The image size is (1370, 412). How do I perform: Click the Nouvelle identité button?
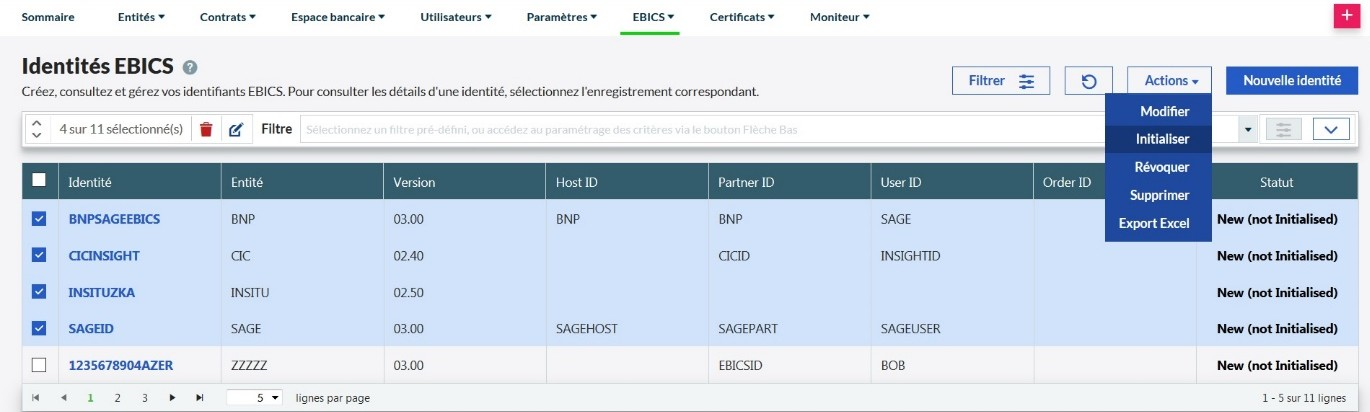click(x=1291, y=81)
